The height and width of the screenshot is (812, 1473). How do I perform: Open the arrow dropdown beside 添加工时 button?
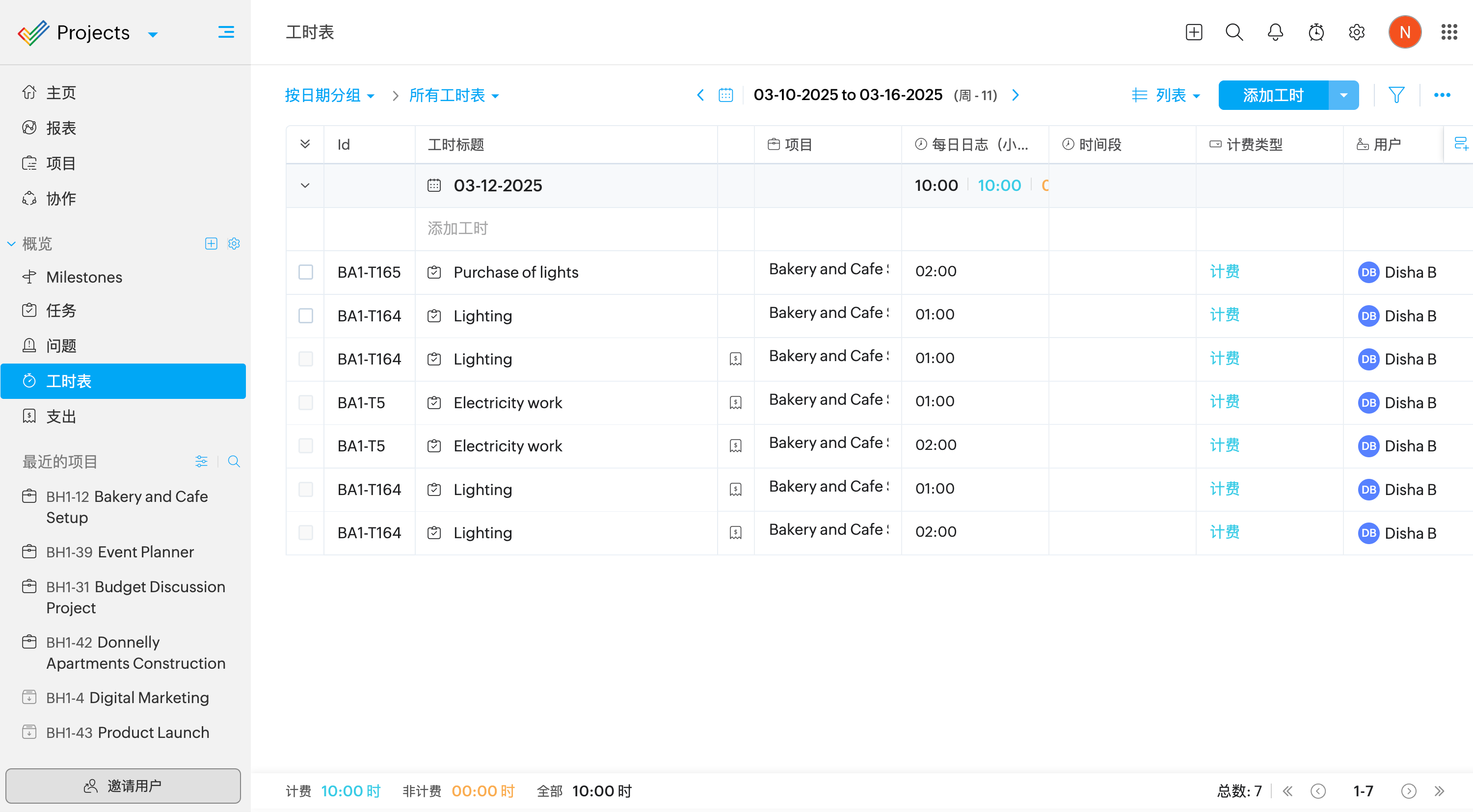[1344, 95]
